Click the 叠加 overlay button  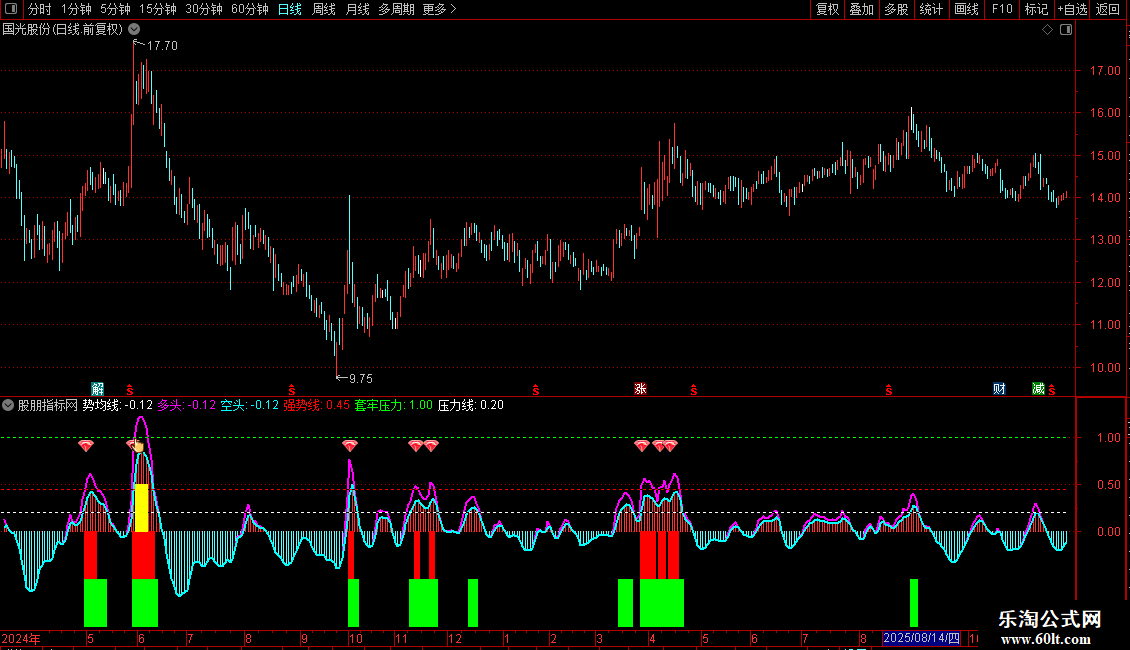point(861,9)
